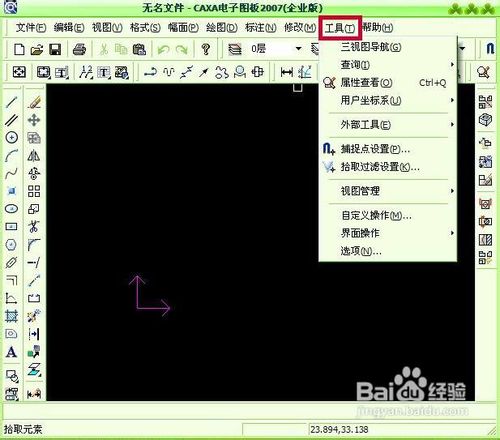Click the layer control icon beside 0层
Screen dimensions: 500x440
pyautogui.click(x=235, y=49)
